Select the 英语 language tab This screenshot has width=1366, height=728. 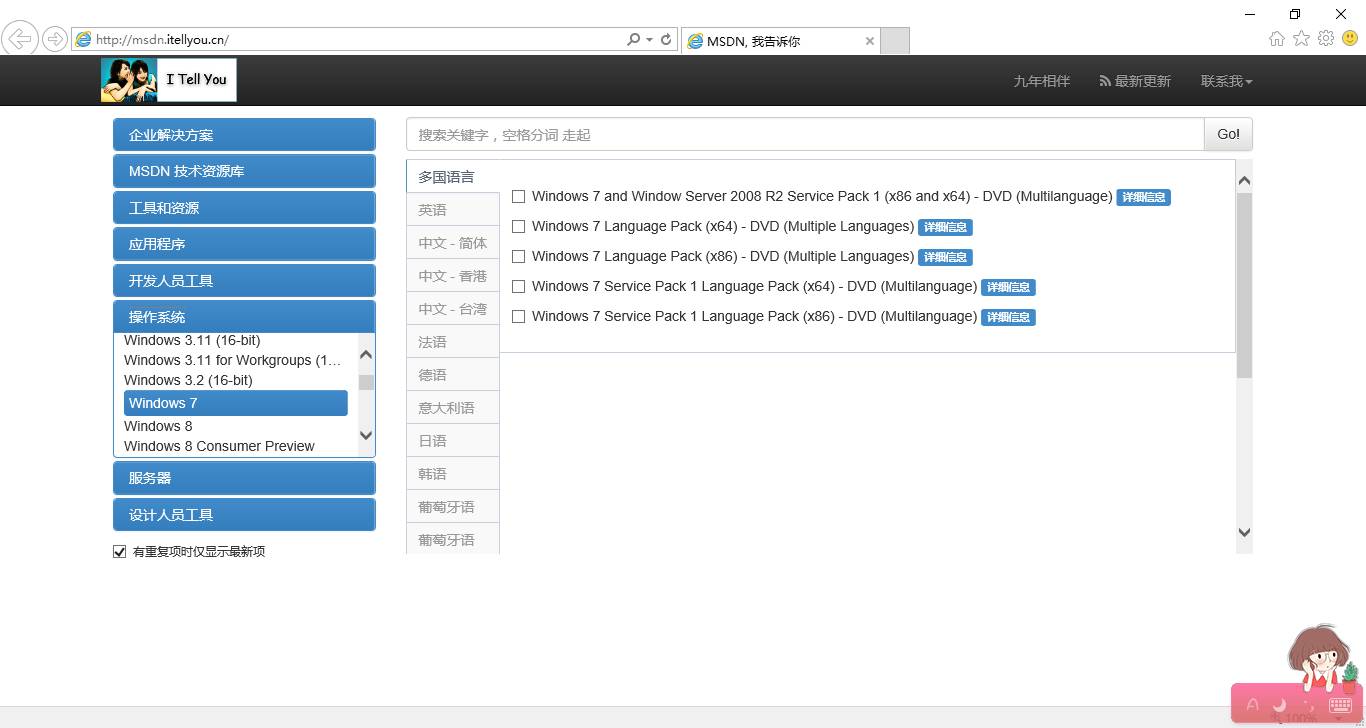452,210
